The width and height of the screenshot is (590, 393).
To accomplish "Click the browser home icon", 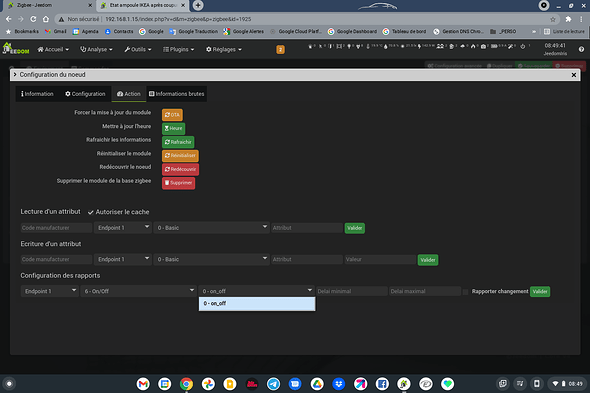I will pos(46,19).
